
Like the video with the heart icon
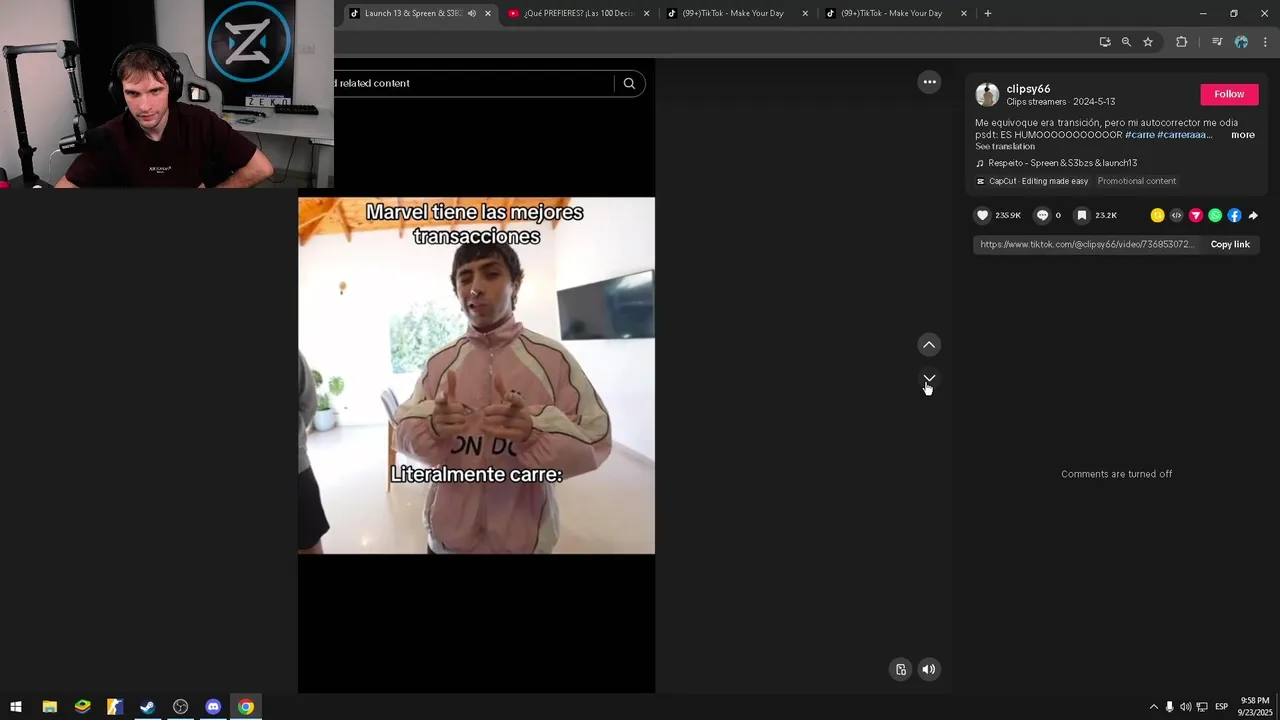click(x=982, y=215)
